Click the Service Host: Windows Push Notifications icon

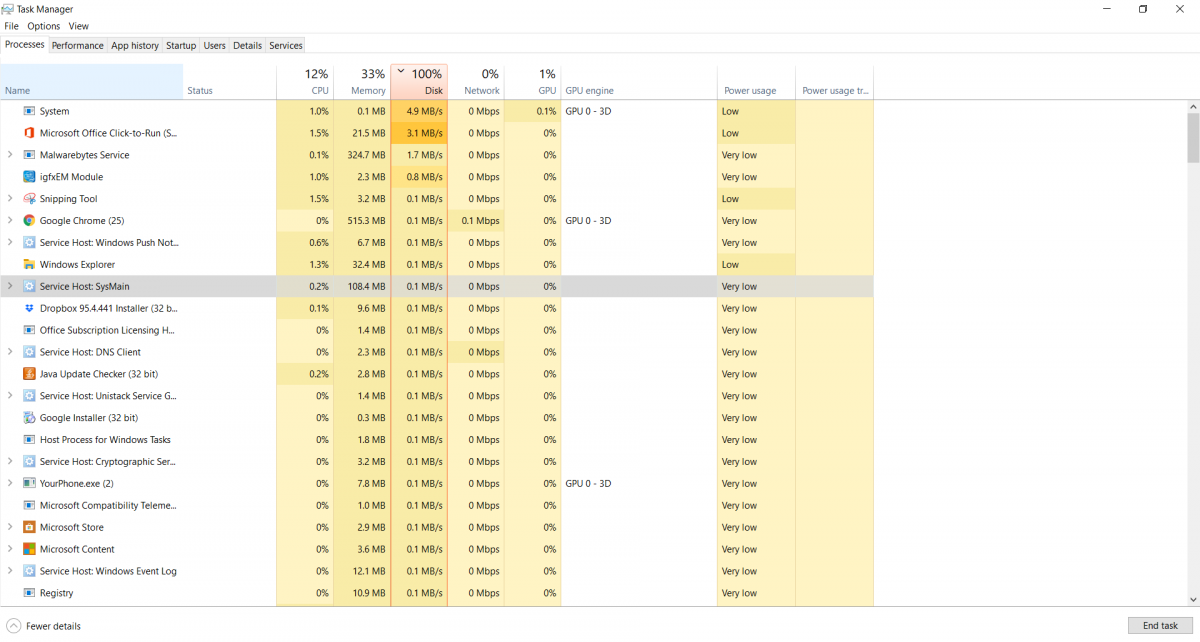[x=29, y=243]
